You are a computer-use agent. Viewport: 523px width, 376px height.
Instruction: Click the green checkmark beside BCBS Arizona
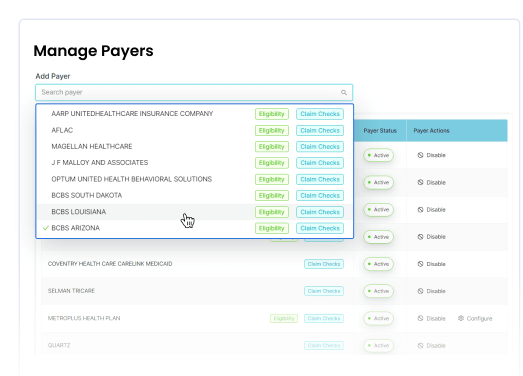pyautogui.click(x=46, y=228)
